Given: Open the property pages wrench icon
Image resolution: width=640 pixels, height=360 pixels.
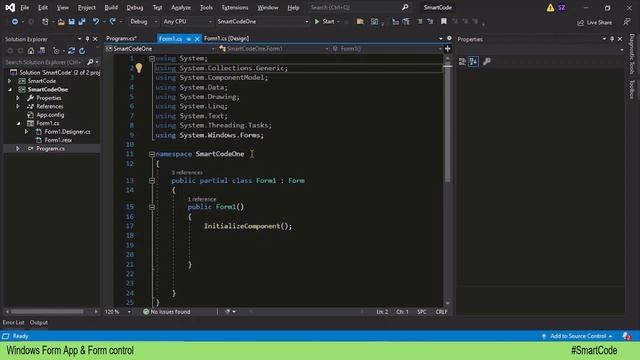Looking at the screenshot, I should pos(487,62).
